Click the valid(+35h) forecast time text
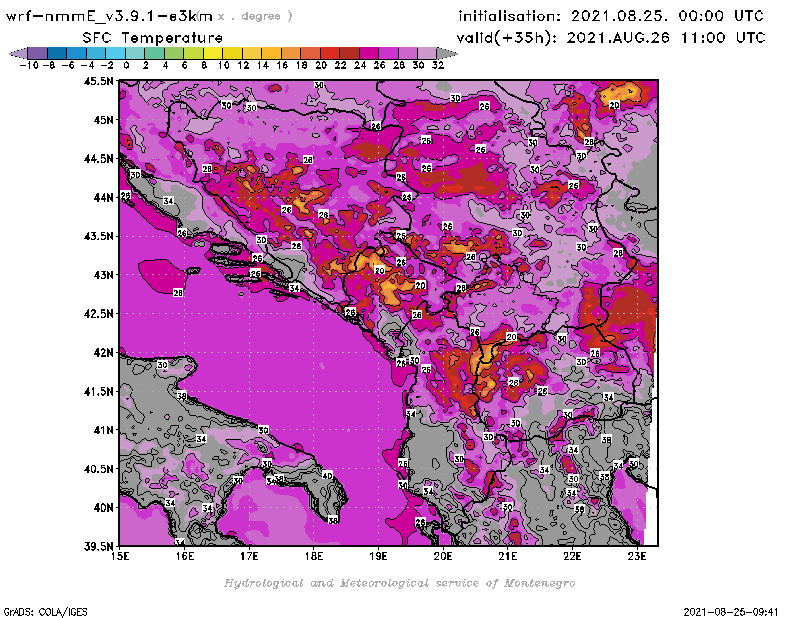800x618 pixels. (x=611, y=38)
